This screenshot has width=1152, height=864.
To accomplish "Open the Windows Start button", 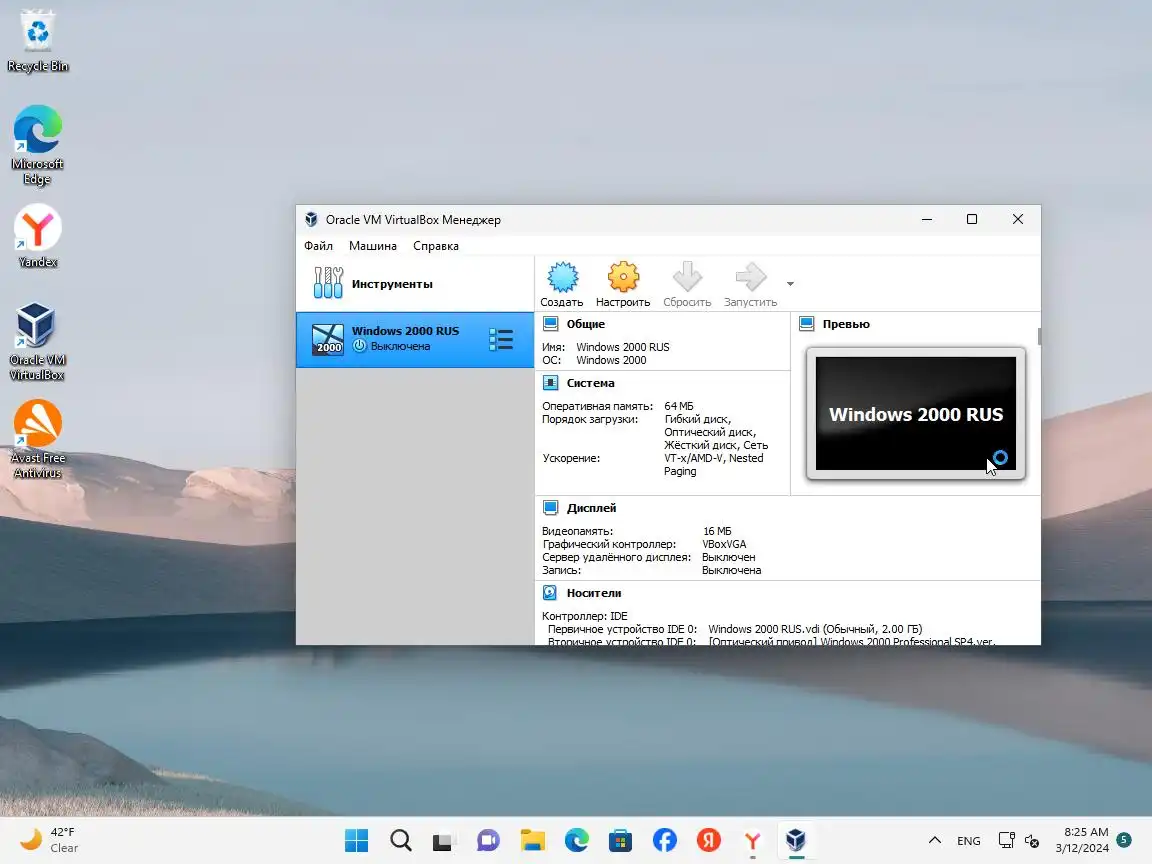I will pyautogui.click(x=356, y=840).
